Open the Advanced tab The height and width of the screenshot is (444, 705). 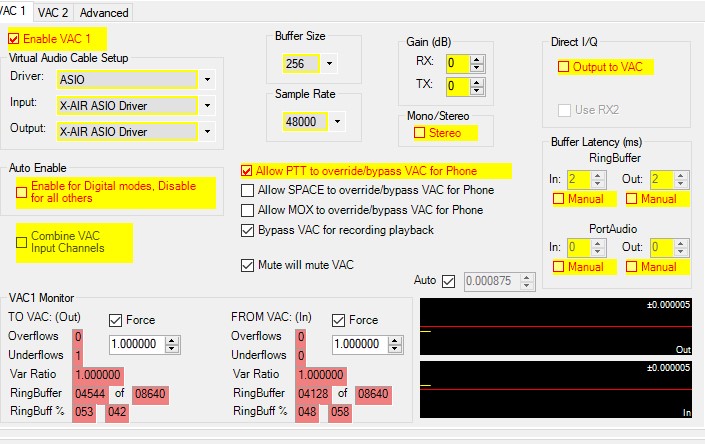click(x=104, y=13)
